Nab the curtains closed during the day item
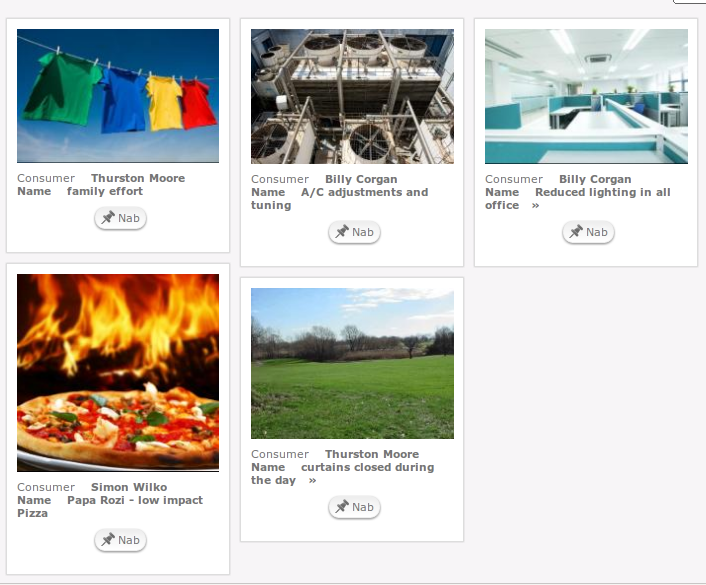The image size is (706, 585). point(354,507)
